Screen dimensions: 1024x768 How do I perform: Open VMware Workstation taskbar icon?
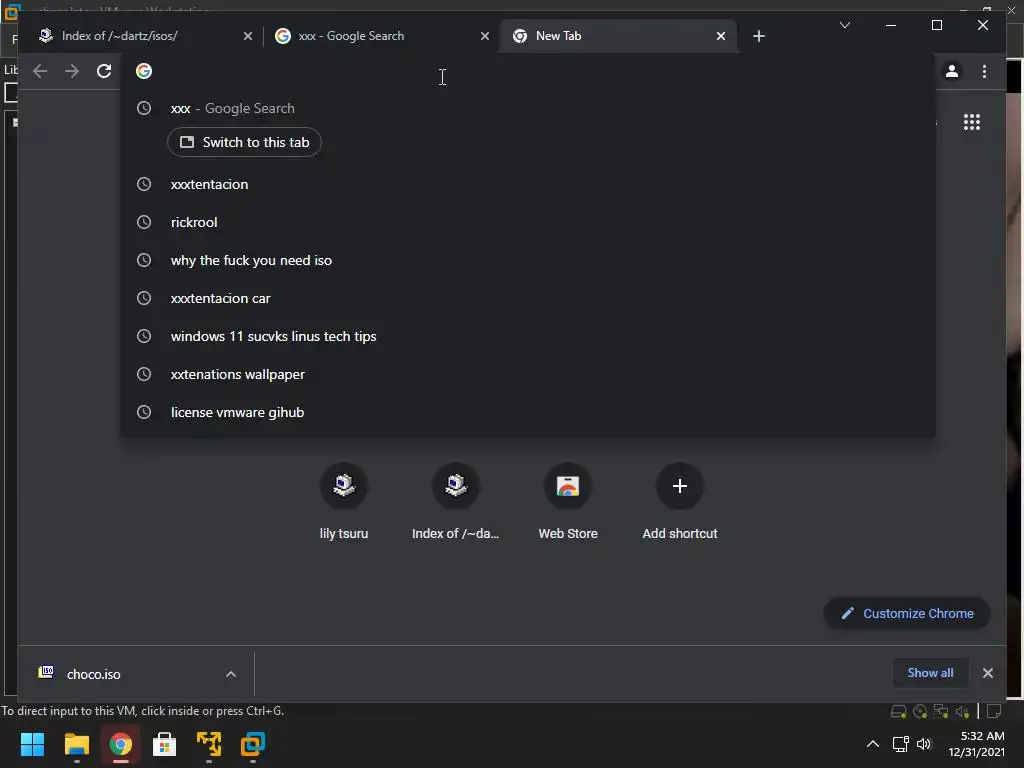[x=253, y=744]
